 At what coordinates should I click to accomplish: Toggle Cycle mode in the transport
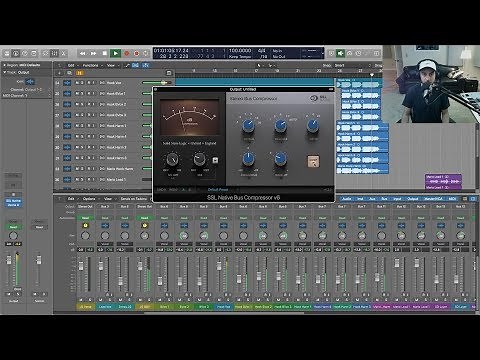tap(146, 53)
